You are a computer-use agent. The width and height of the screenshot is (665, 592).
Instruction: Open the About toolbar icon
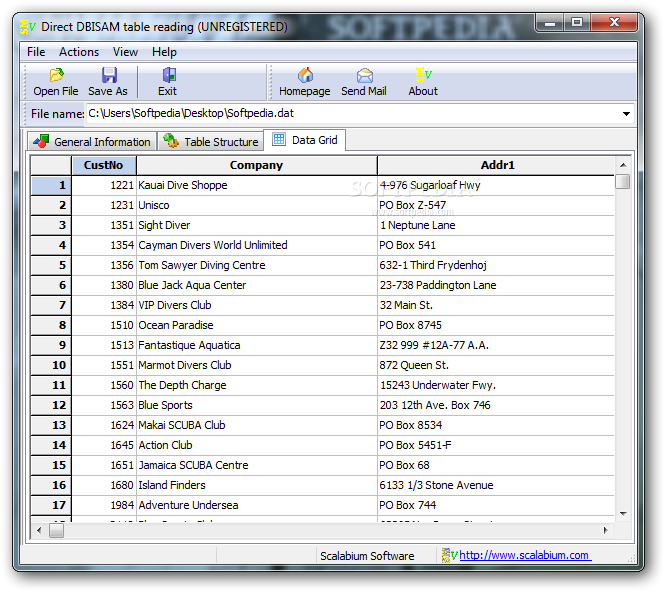423,75
